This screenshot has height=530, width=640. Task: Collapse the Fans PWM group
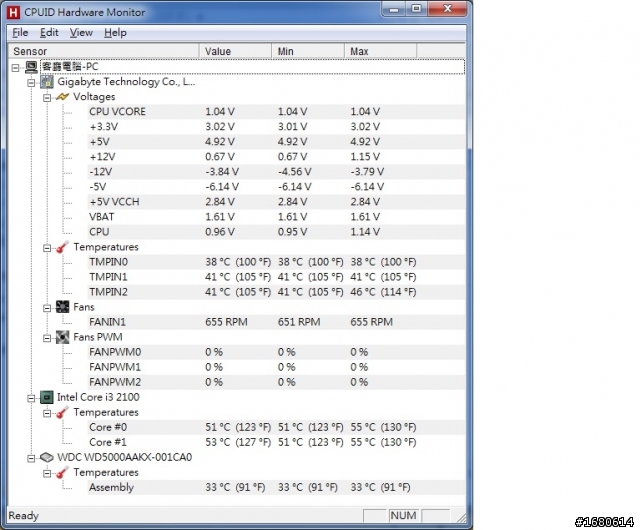pyautogui.click(x=47, y=338)
